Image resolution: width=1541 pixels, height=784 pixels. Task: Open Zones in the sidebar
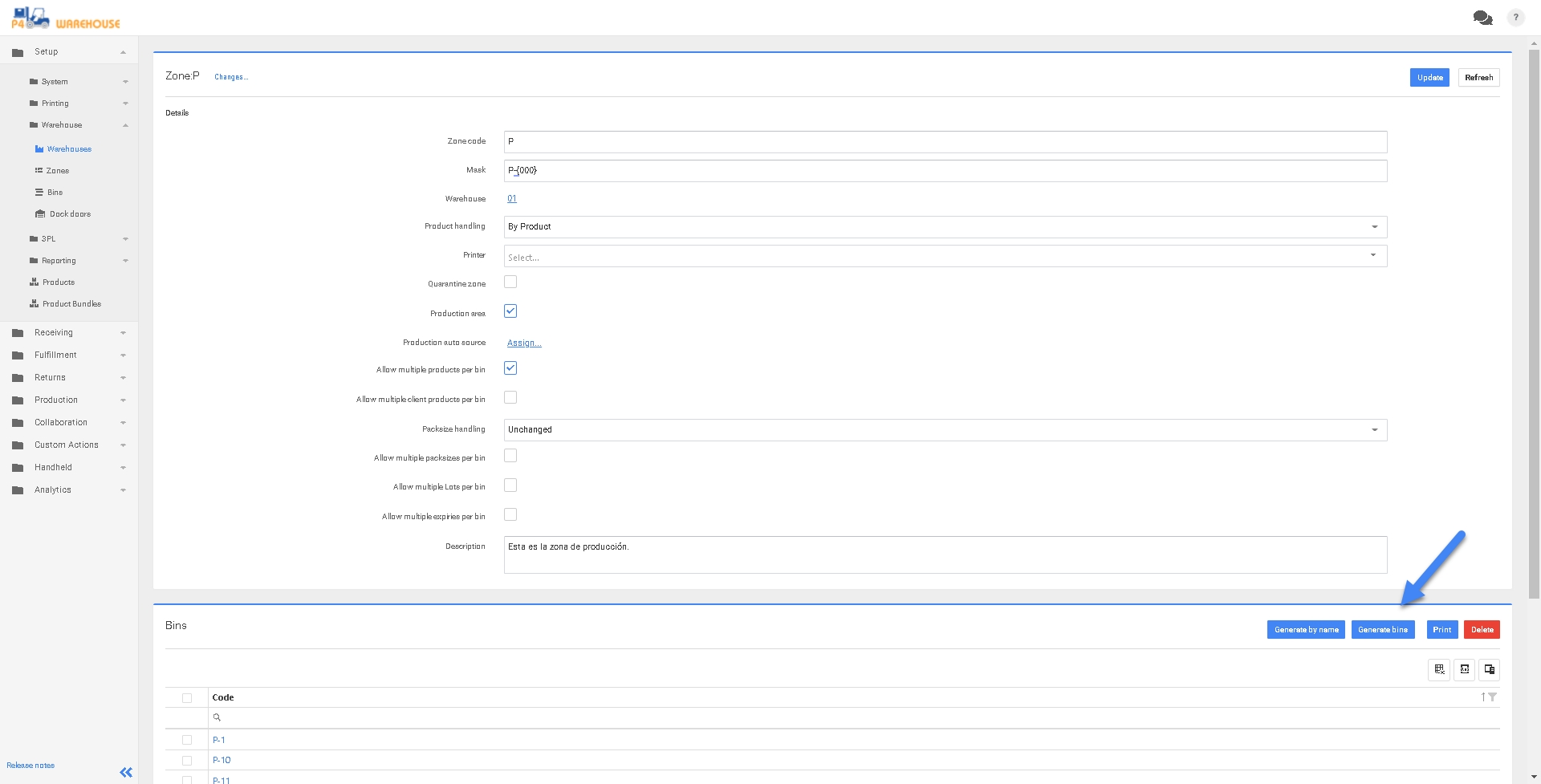click(x=57, y=171)
